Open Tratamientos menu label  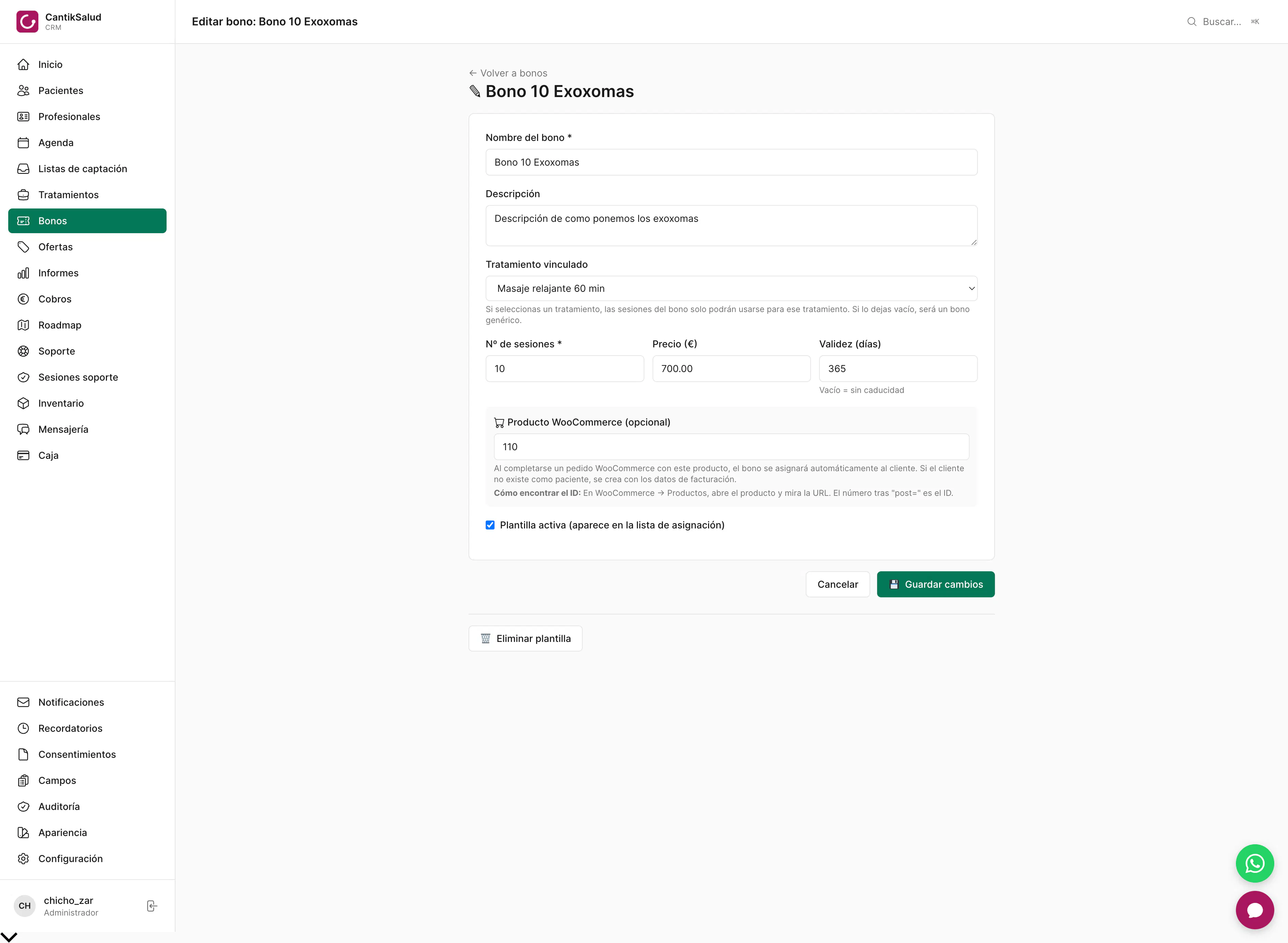pos(69,195)
